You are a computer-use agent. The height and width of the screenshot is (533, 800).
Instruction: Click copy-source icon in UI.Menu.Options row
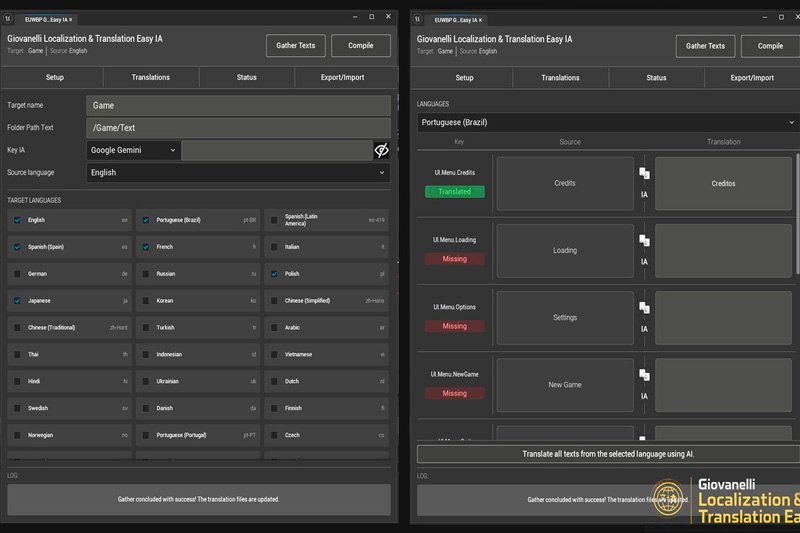[644, 308]
